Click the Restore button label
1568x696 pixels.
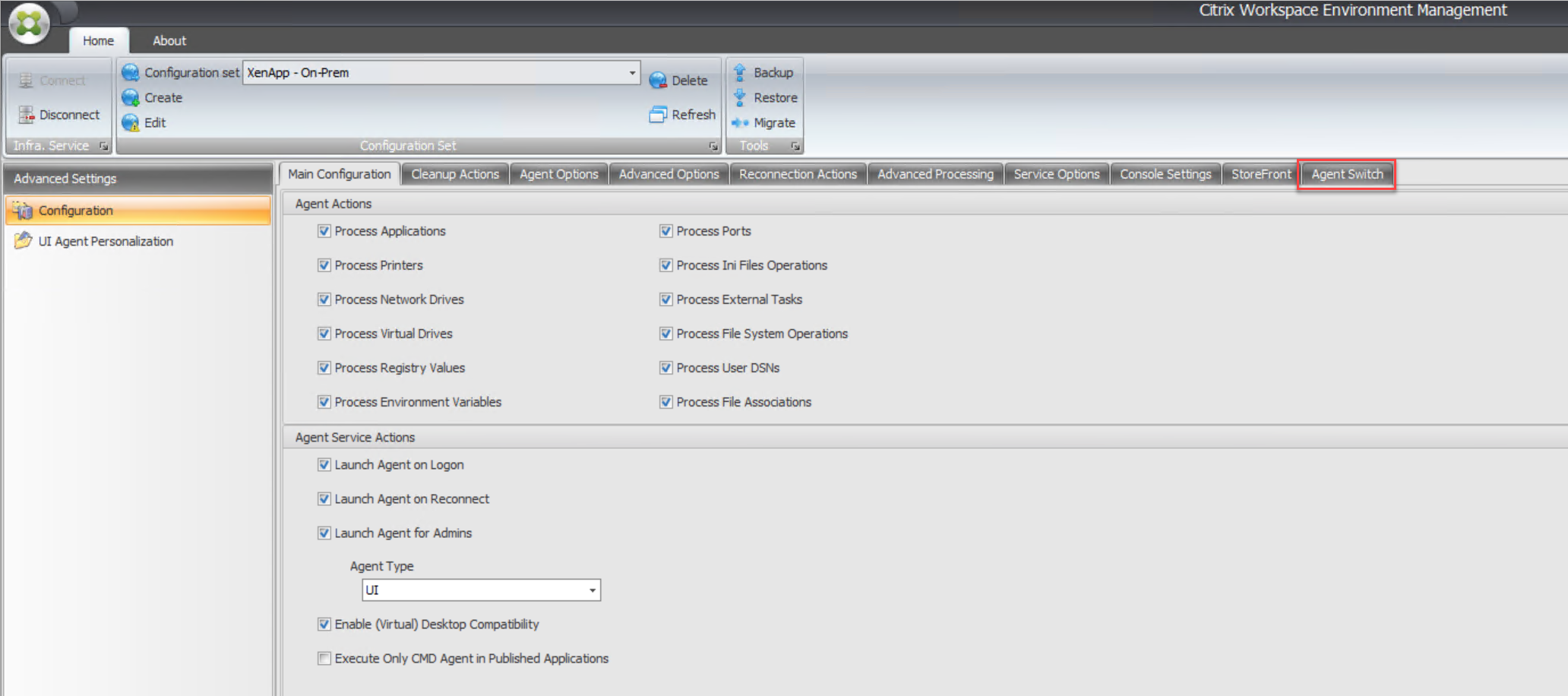pos(776,98)
